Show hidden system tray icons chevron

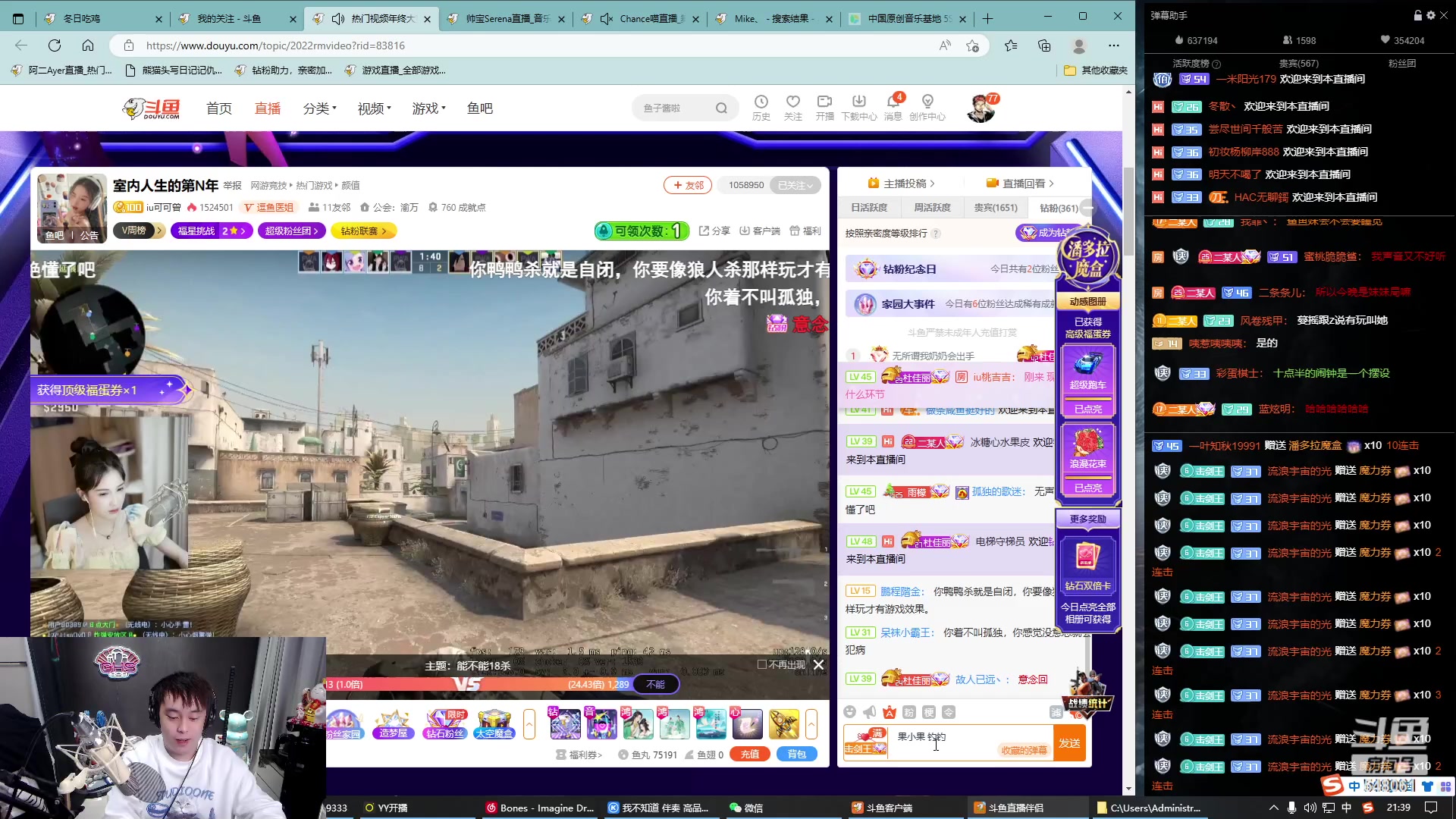pos(1273,808)
